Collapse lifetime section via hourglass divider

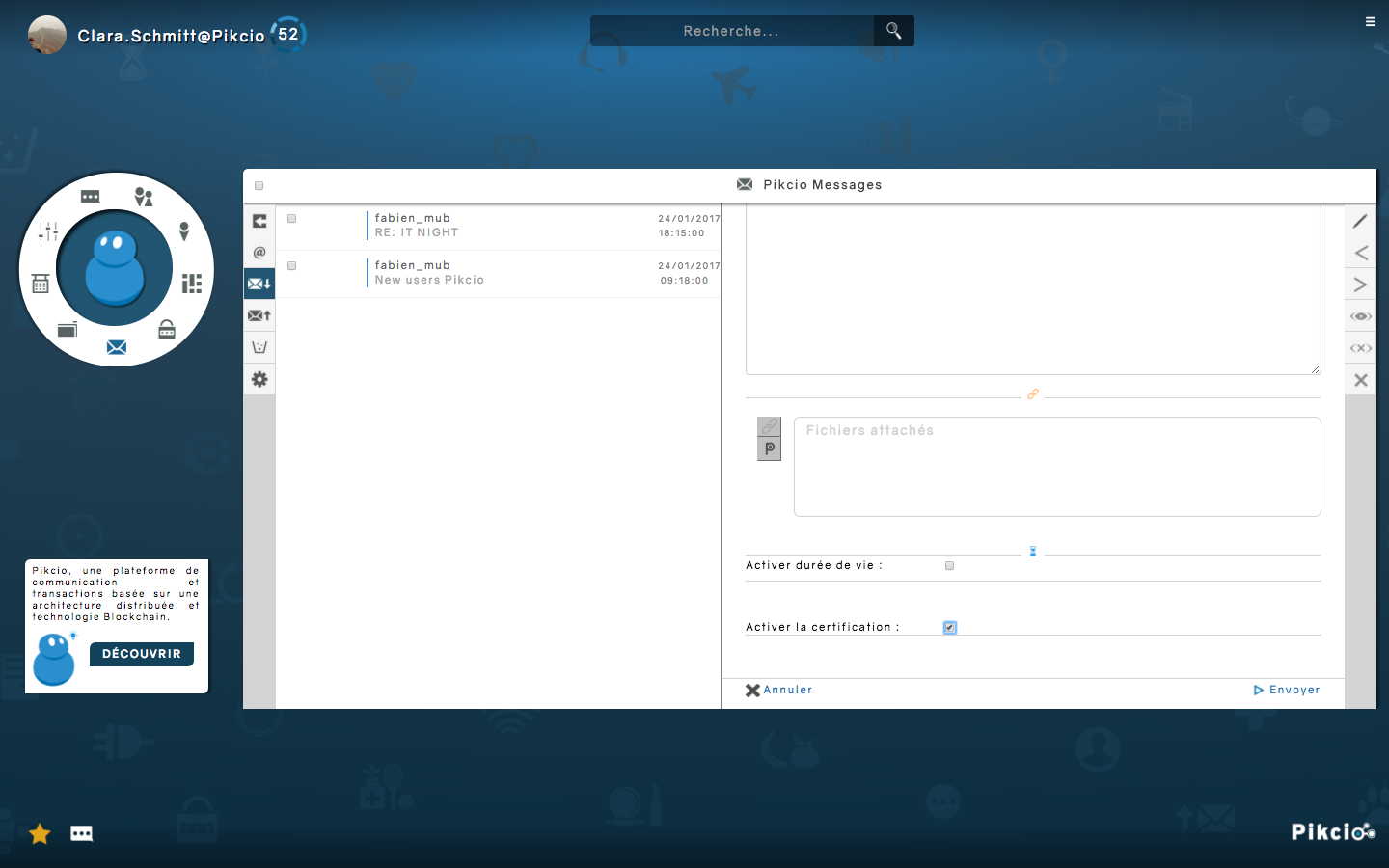(x=1032, y=552)
